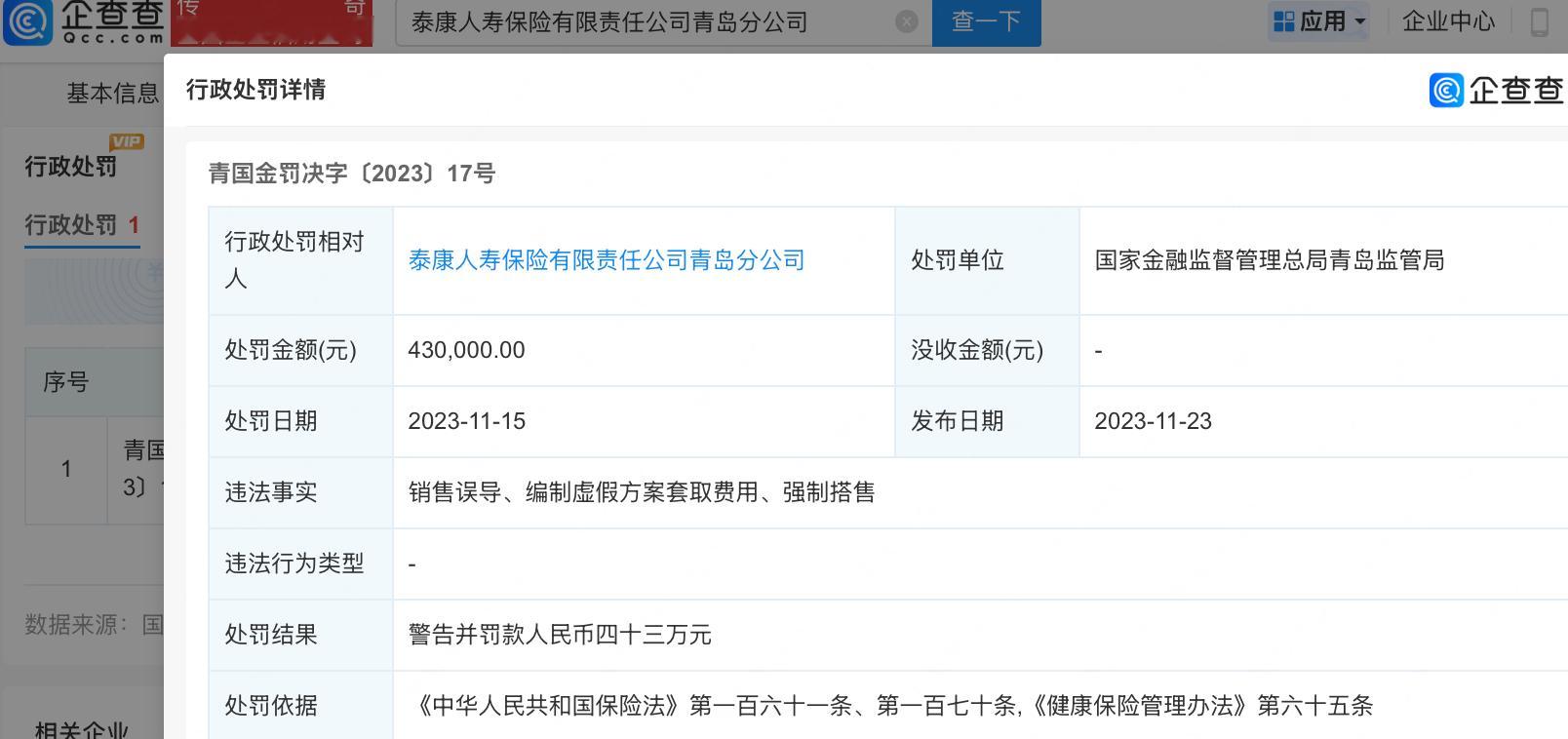Click the penalty amount 430,000.00
Image resolution: width=1568 pixels, height=739 pixels.
click(x=466, y=350)
